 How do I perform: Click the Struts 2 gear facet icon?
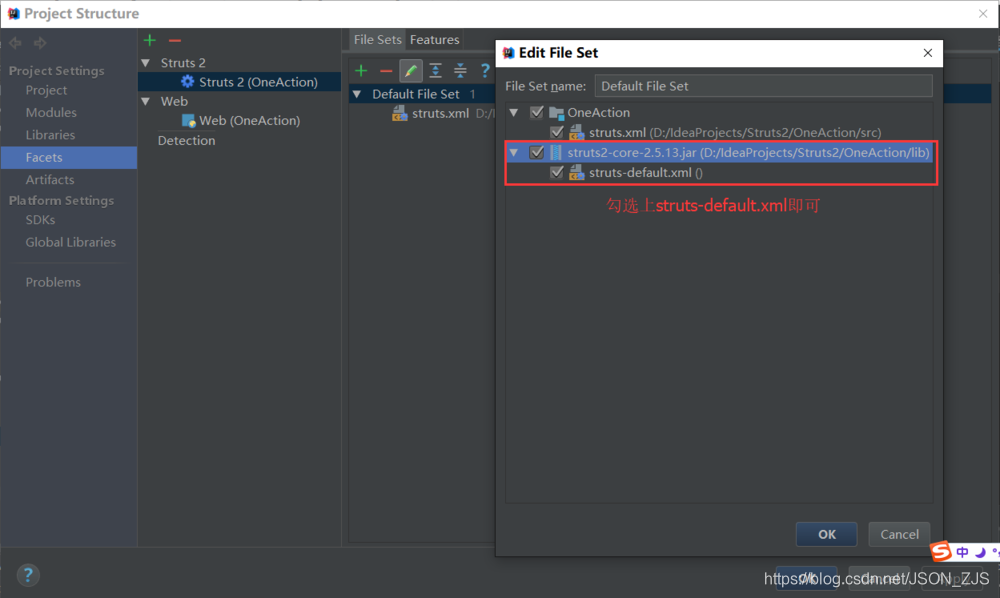188,82
